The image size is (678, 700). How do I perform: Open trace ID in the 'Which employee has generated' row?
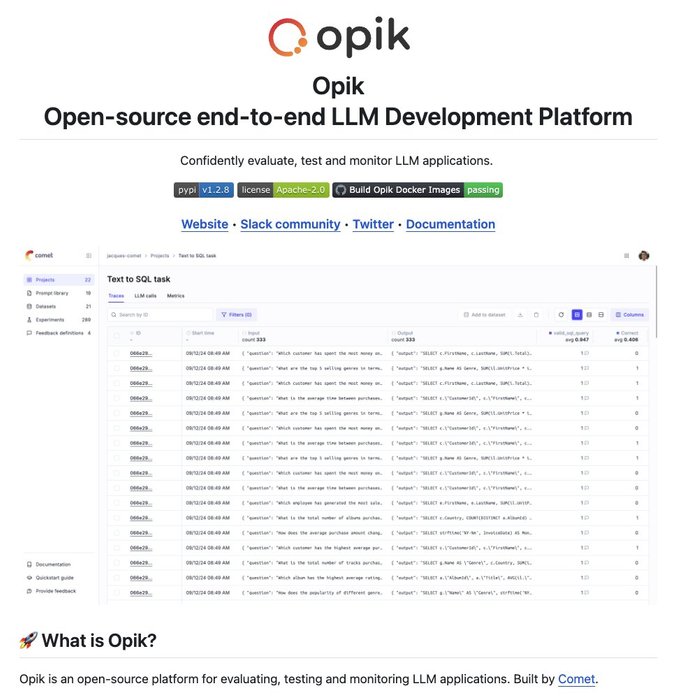coord(141,503)
